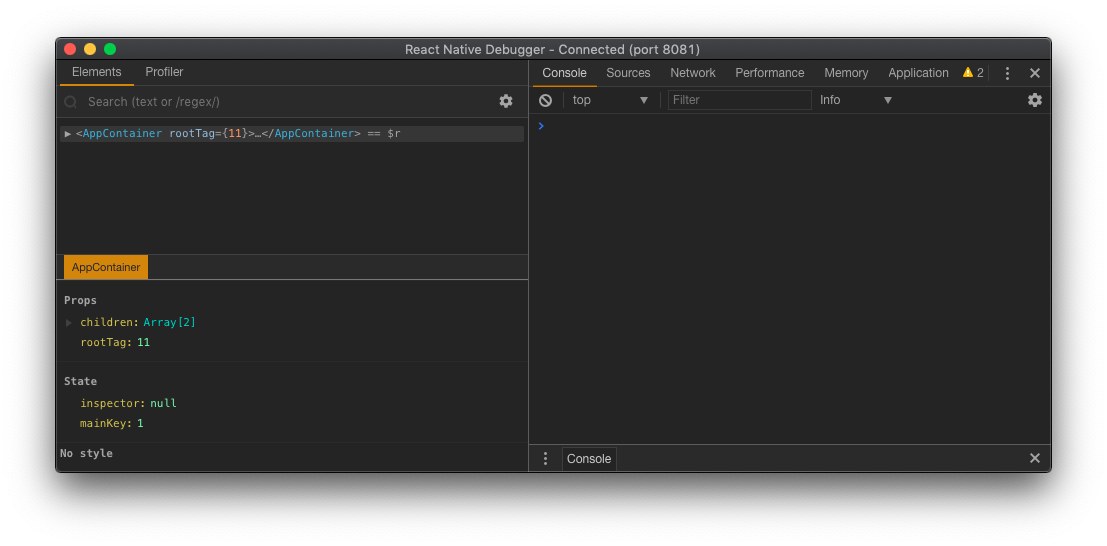Image resolution: width=1107 pixels, height=546 pixels.
Task: Open the Network tab
Action: click(x=693, y=73)
